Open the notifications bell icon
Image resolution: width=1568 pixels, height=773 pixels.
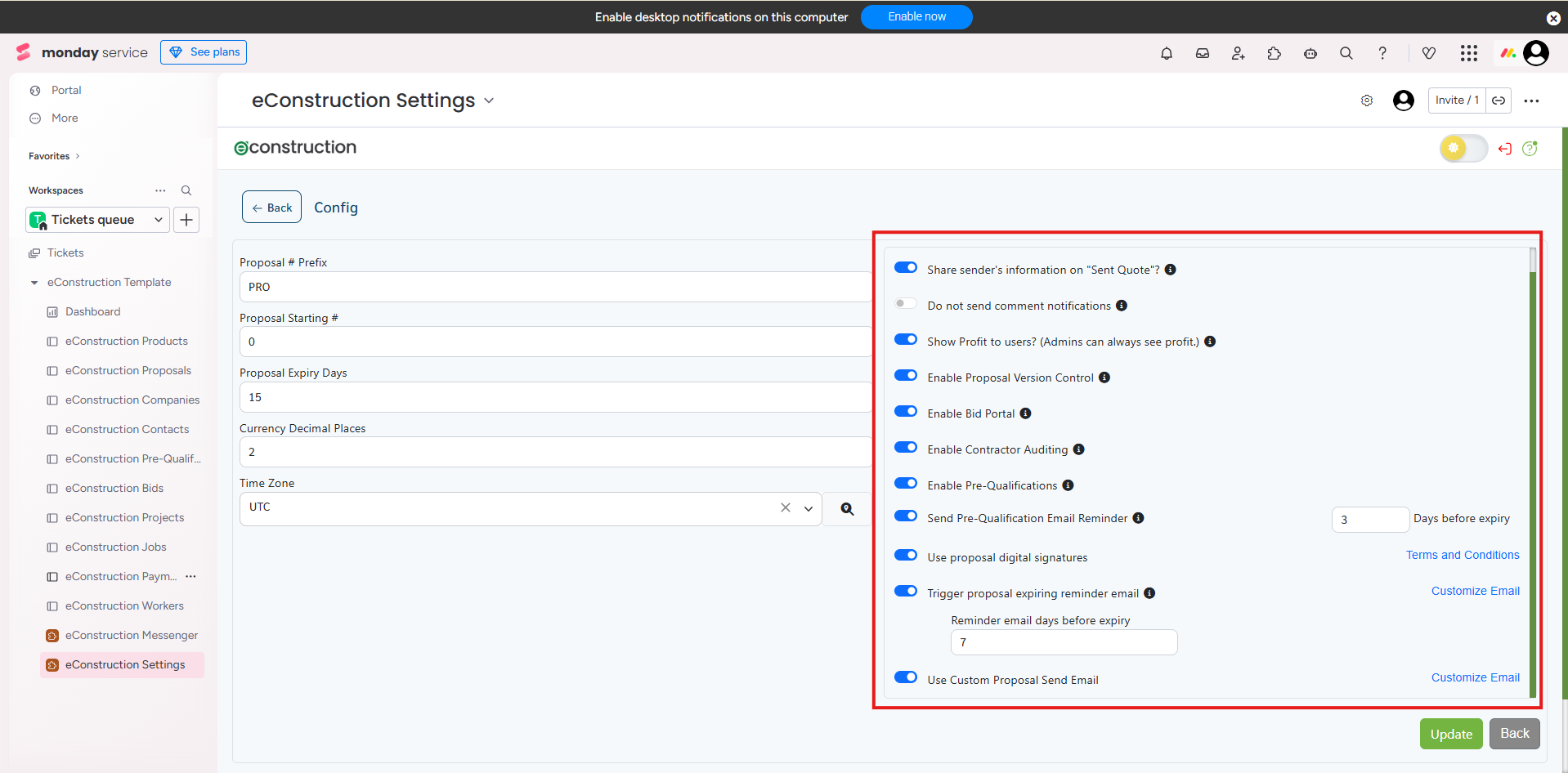pyautogui.click(x=1167, y=54)
